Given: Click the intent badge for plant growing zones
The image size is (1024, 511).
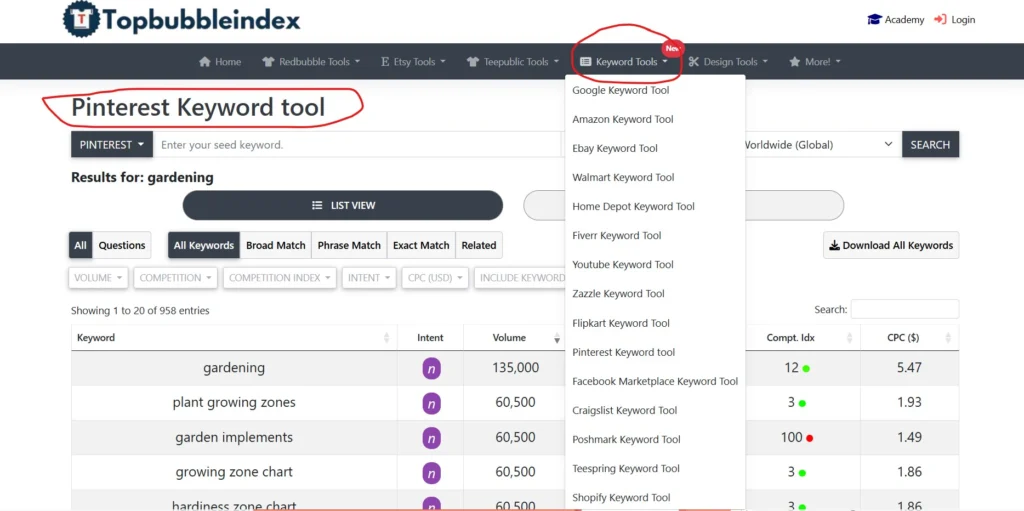Looking at the screenshot, I should pyautogui.click(x=431, y=403).
